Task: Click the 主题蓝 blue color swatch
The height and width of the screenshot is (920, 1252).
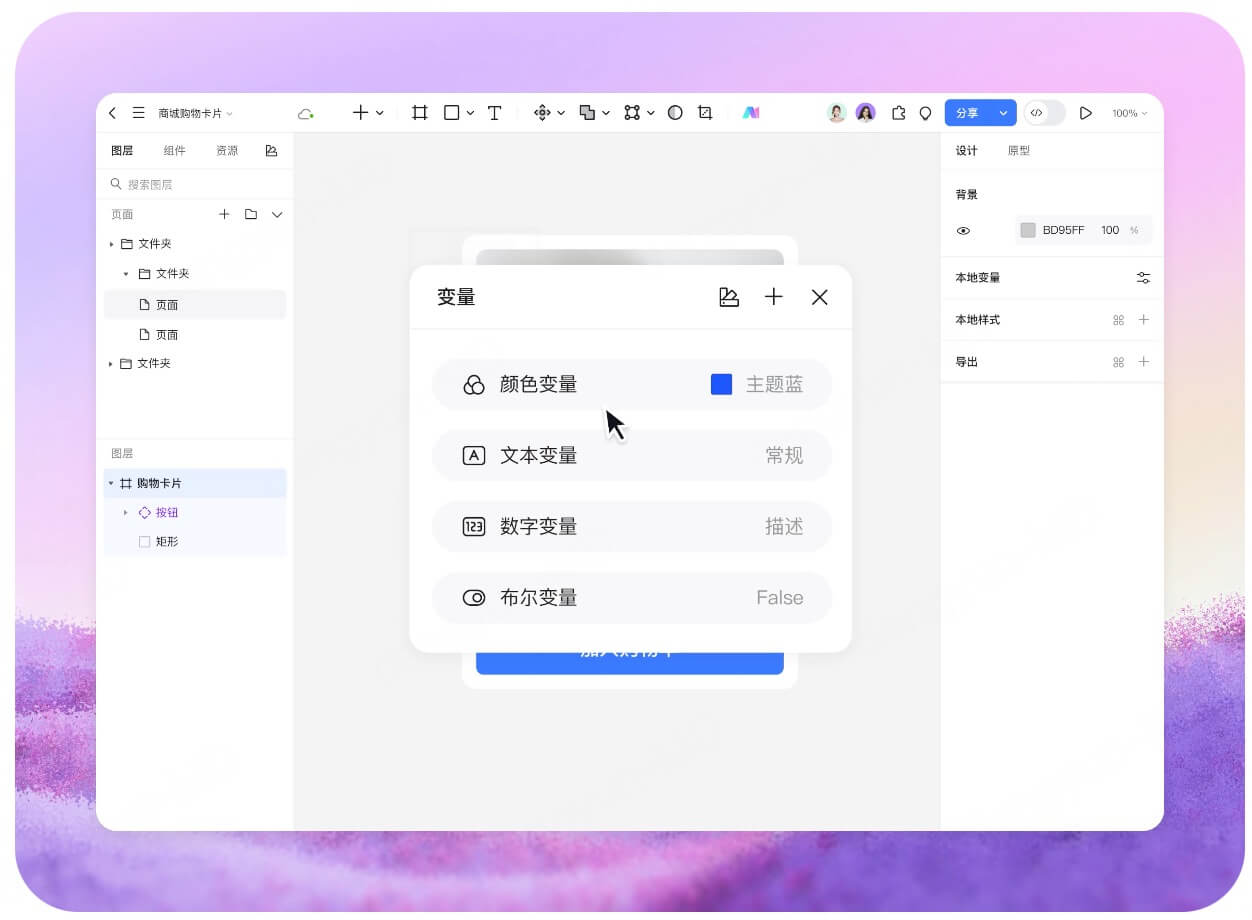Action: [721, 384]
